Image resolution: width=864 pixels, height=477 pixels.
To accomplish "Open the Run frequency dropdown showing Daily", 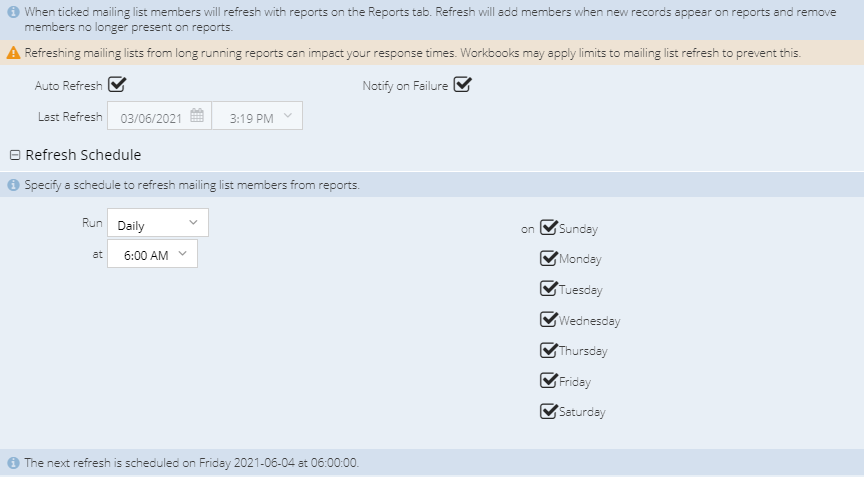I will click(158, 223).
